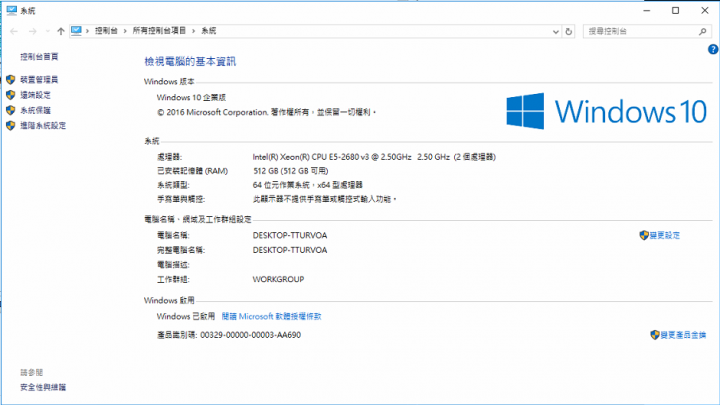Screen dimensions: 720x405
Task: Click system window icon in title bar
Action: (x=11, y=10)
